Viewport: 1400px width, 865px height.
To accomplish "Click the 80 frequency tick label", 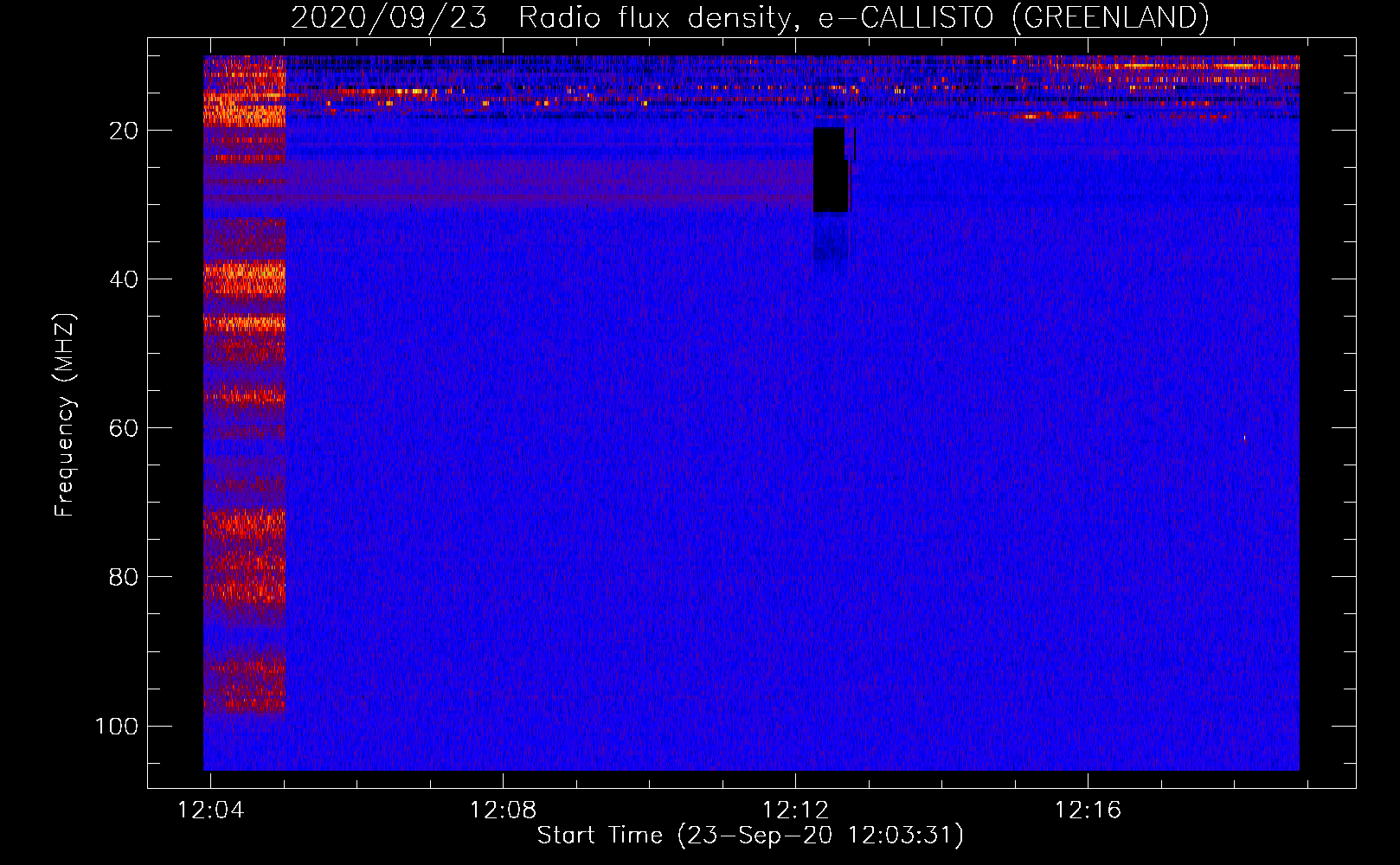I will pos(124,577).
